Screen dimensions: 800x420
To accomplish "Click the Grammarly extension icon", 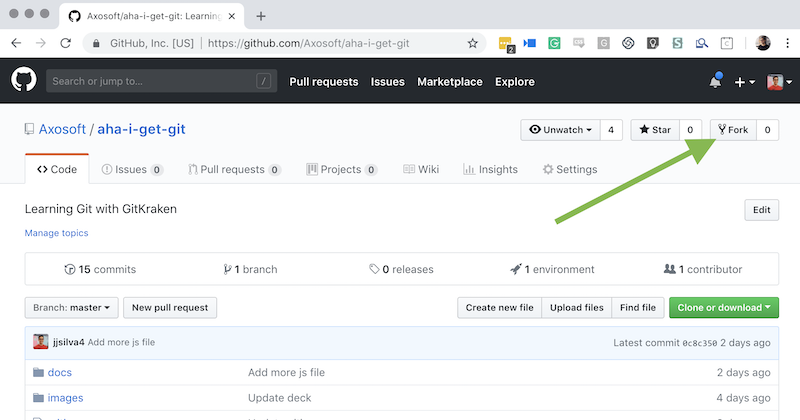I will (554, 43).
